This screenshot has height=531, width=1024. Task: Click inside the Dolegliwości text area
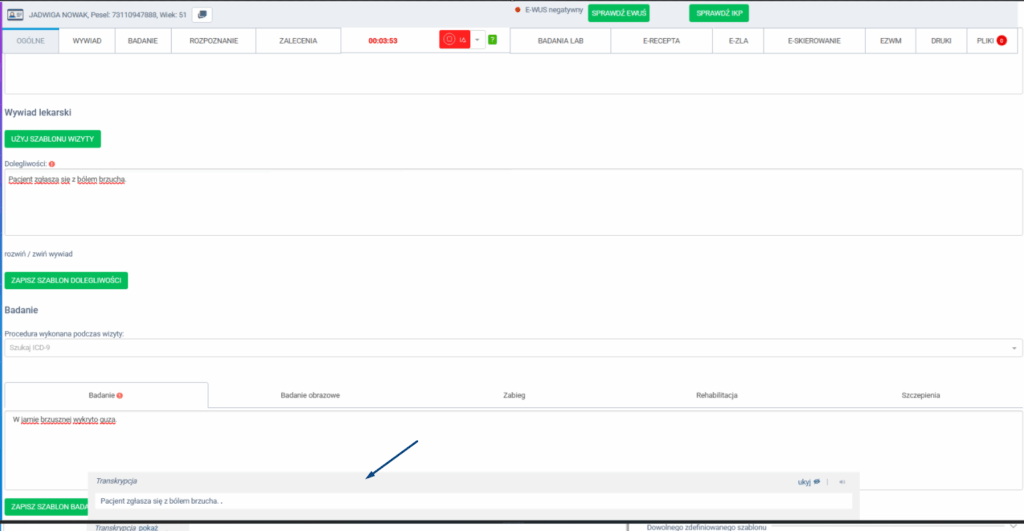(x=512, y=205)
